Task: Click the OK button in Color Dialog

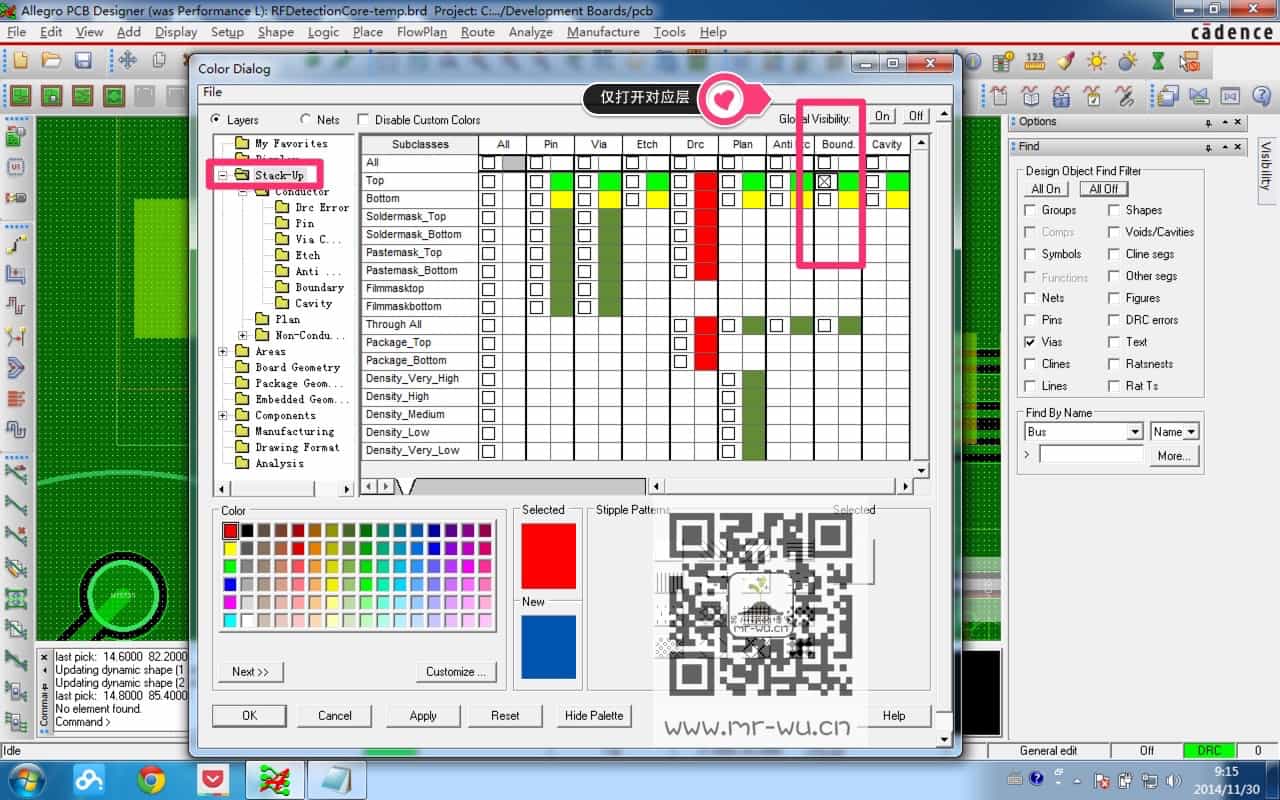Action: (249, 715)
